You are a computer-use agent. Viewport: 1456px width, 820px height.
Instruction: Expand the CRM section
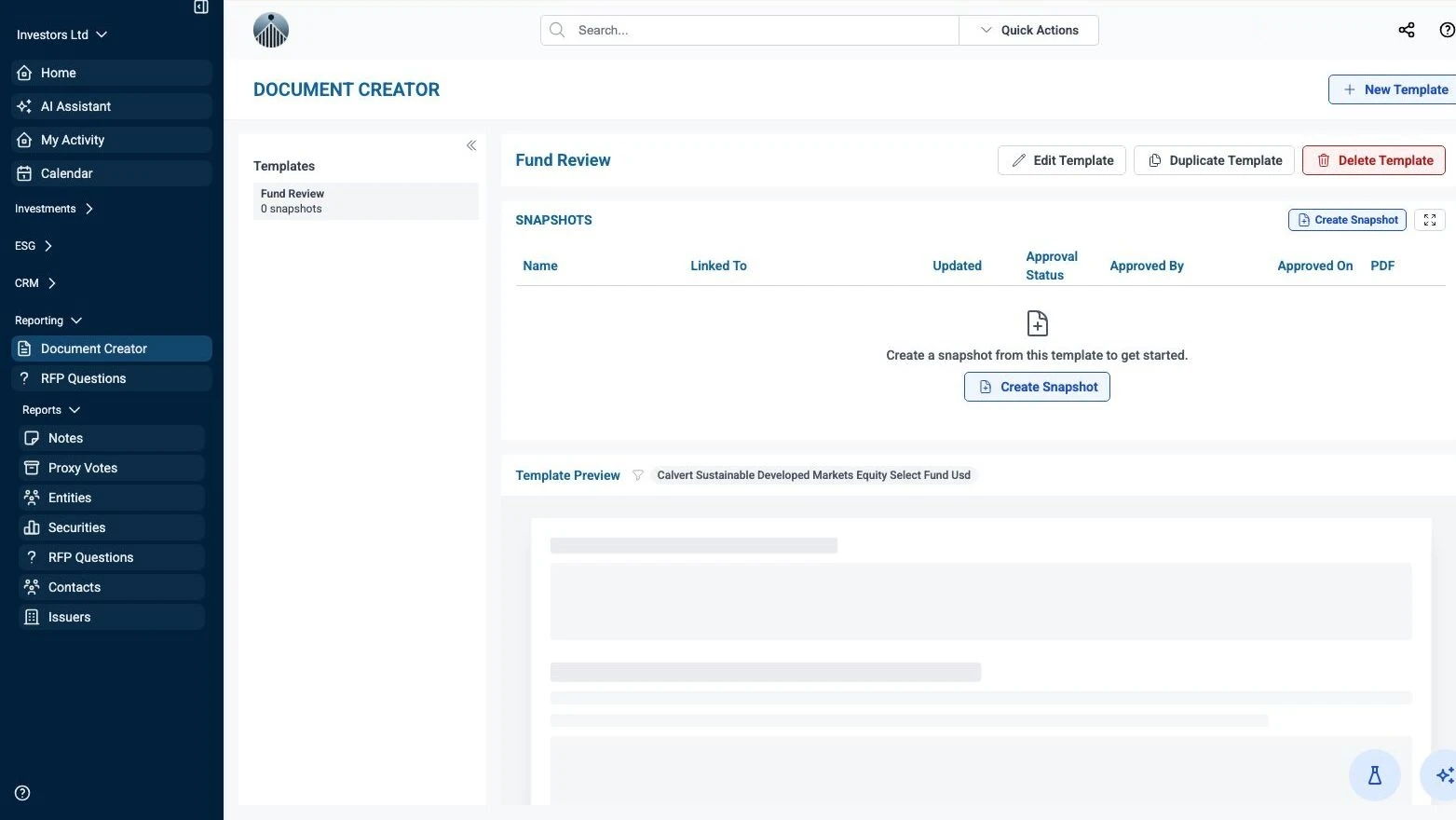point(35,283)
